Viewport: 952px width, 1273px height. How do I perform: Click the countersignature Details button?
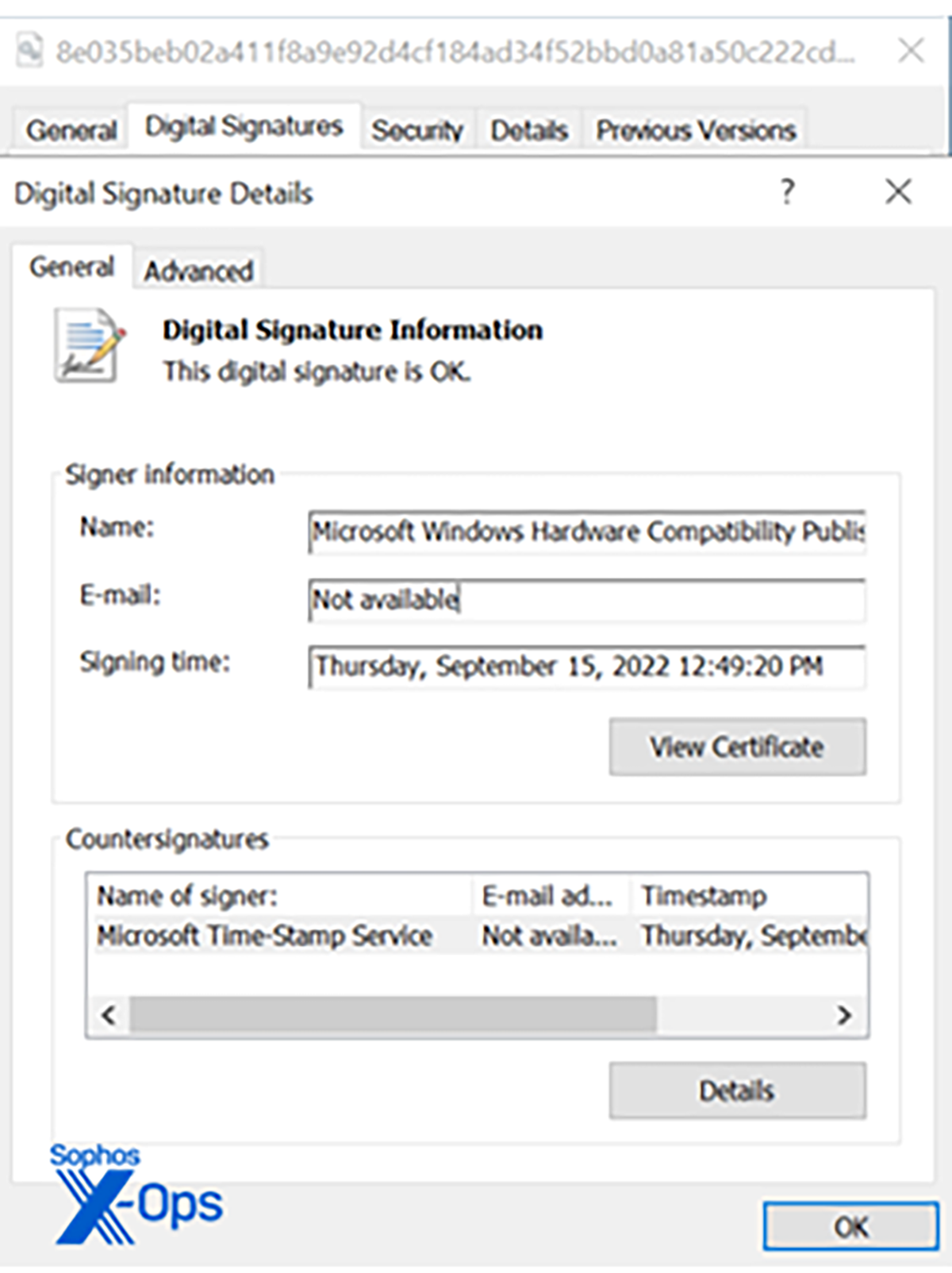tap(737, 1090)
